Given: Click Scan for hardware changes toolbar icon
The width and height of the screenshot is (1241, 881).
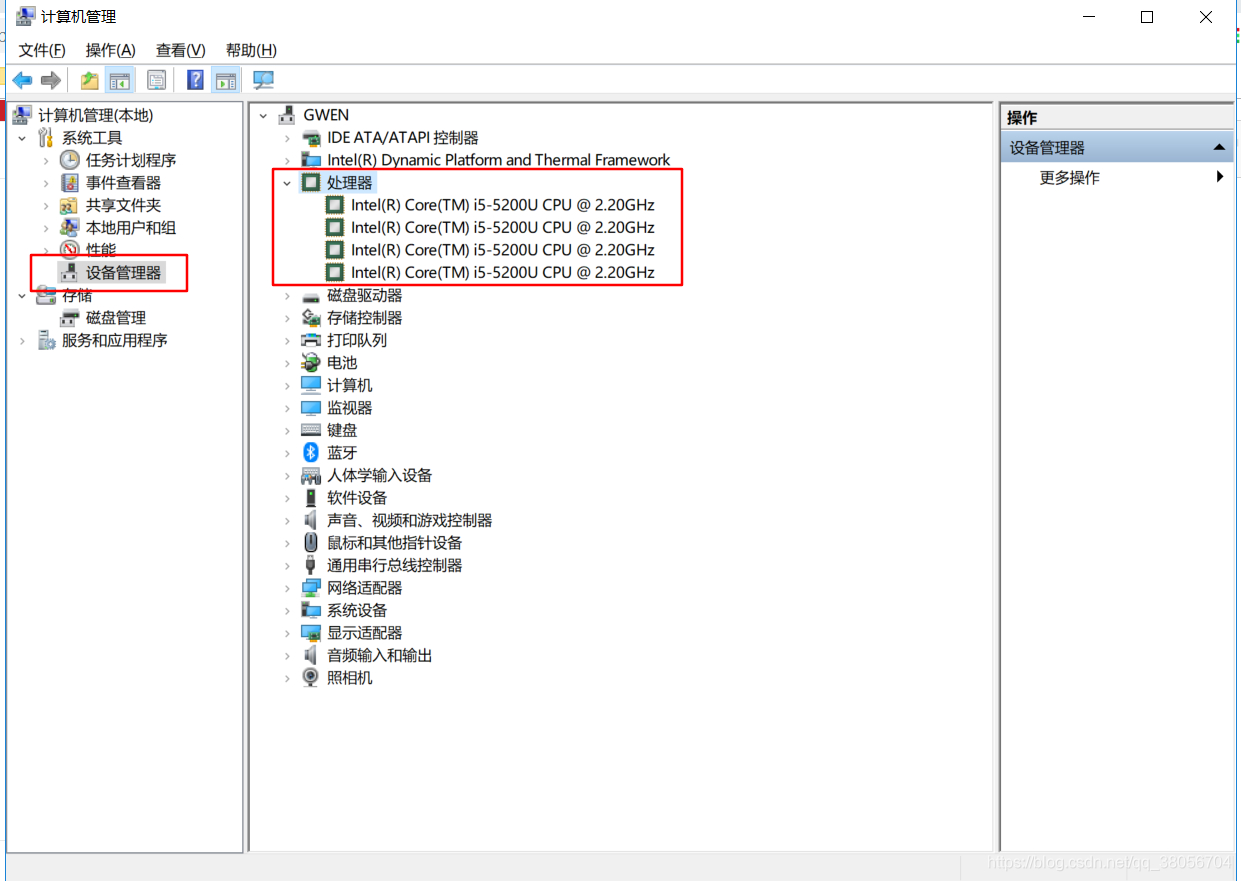Looking at the screenshot, I should 263,80.
